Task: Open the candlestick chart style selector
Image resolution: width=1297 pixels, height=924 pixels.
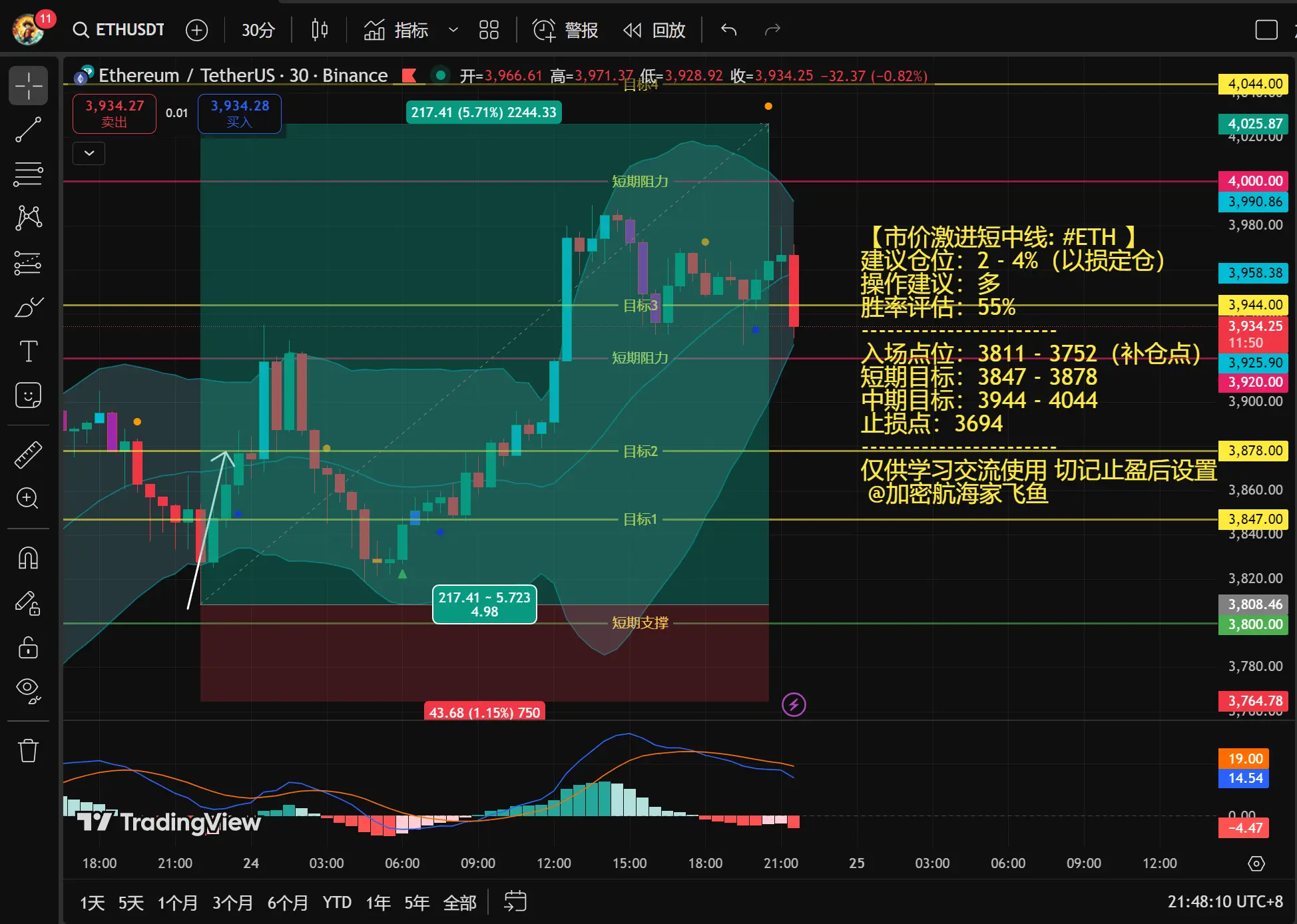Action: pyautogui.click(x=320, y=30)
